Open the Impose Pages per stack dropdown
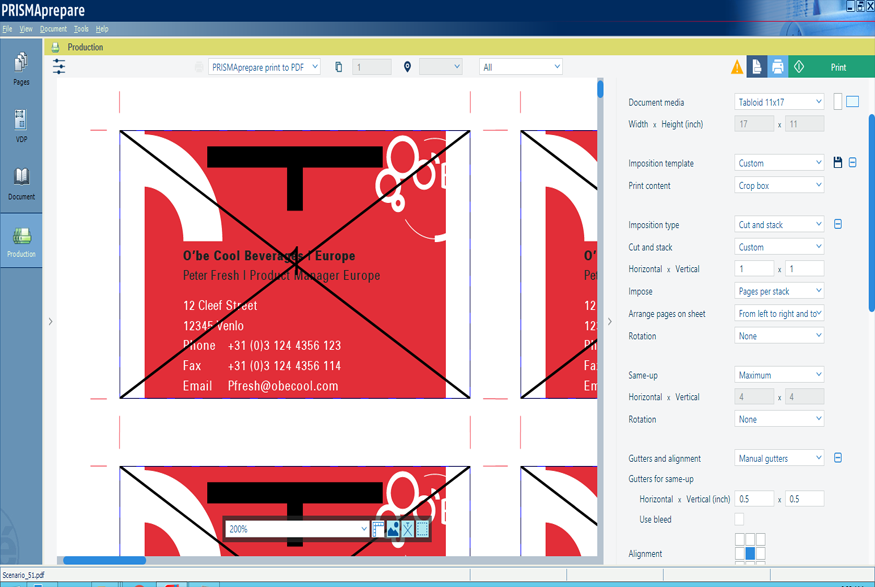 click(779, 291)
